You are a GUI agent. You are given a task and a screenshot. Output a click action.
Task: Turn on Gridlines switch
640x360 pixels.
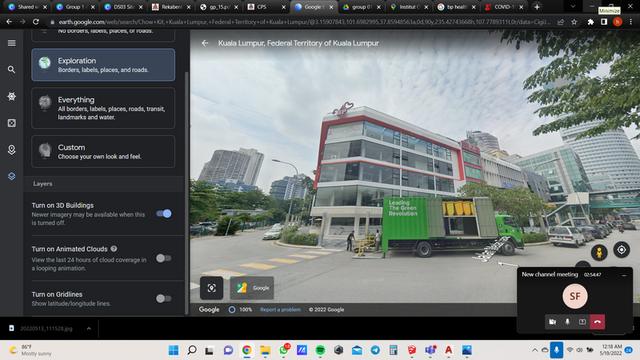click(164, 298)
